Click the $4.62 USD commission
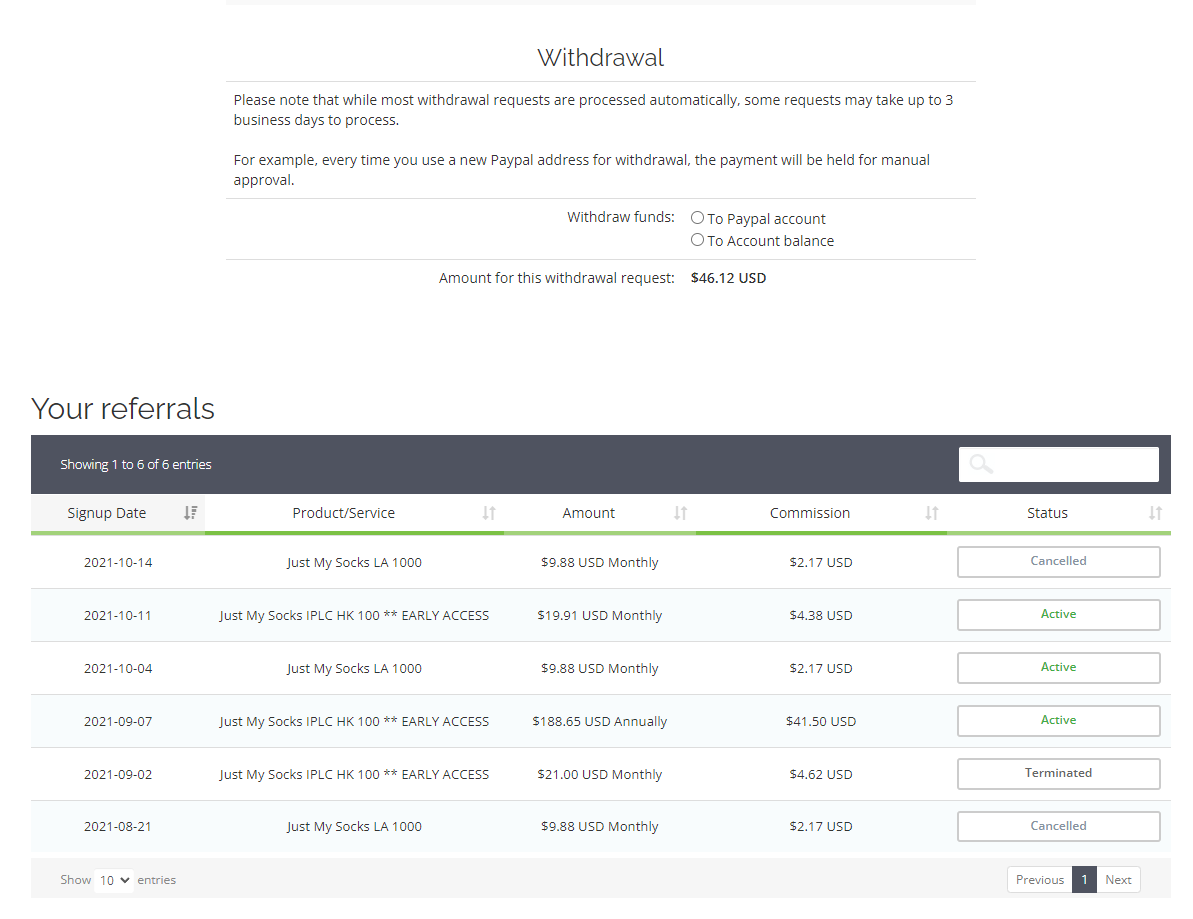1193x919 pixels. [821, 774]
